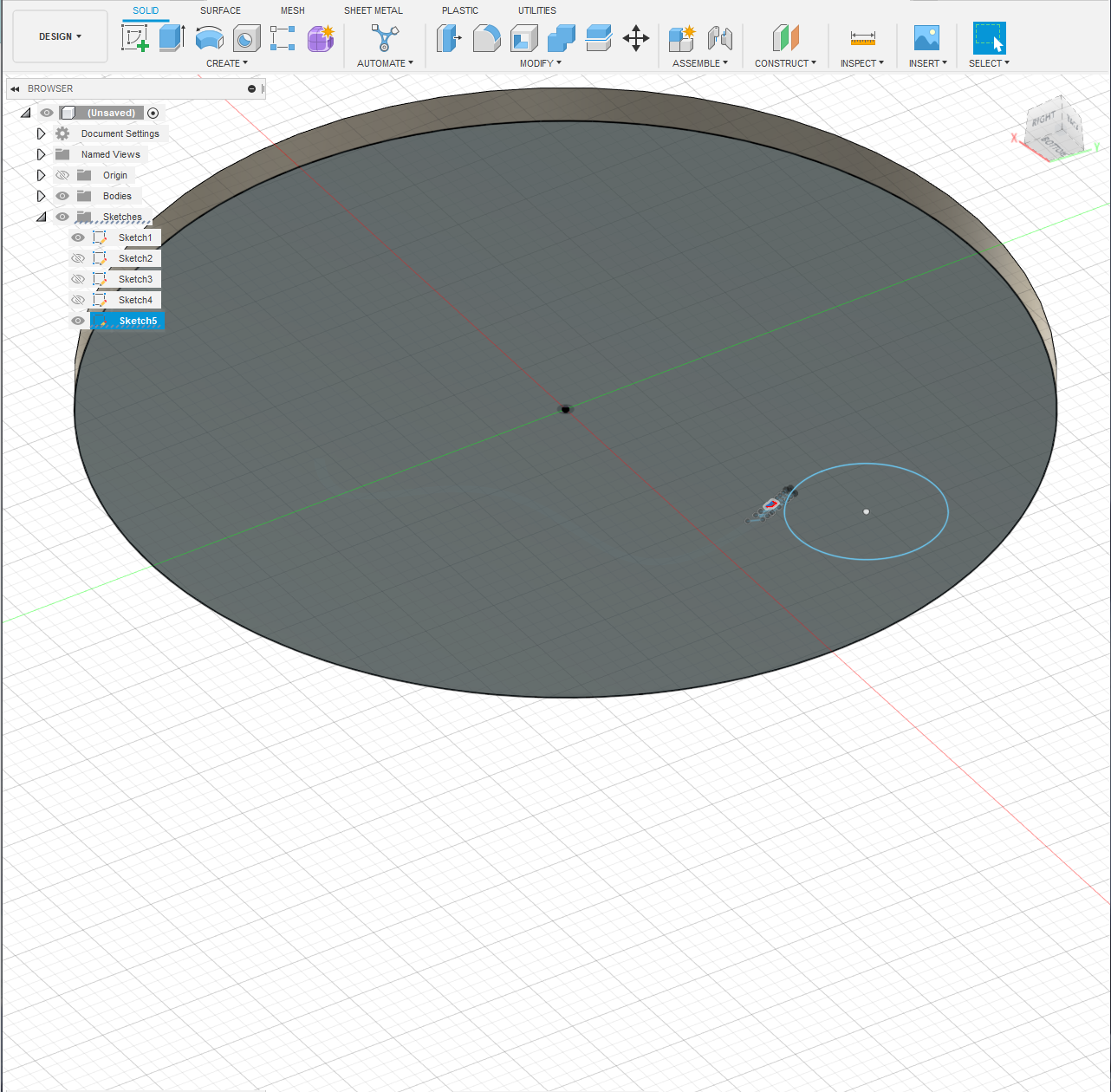Image resolution: width=1111 pixels, height=1092 pixels.
Task: Switch to the SURFACE tab
Action: 219,10
